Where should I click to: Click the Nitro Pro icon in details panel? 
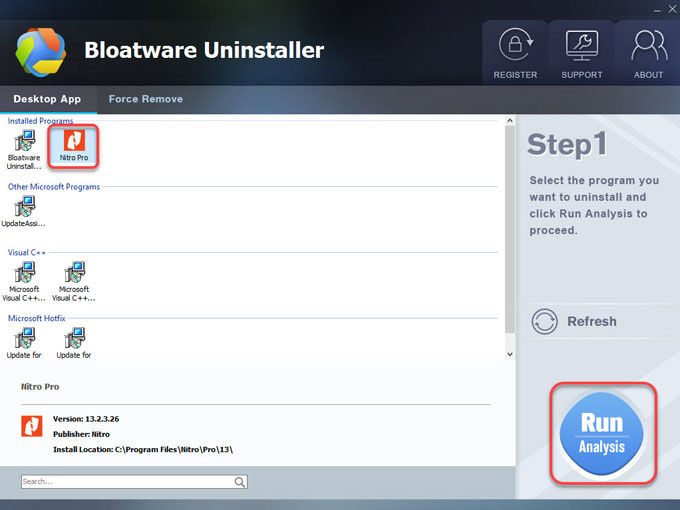[x=32, y=426]
